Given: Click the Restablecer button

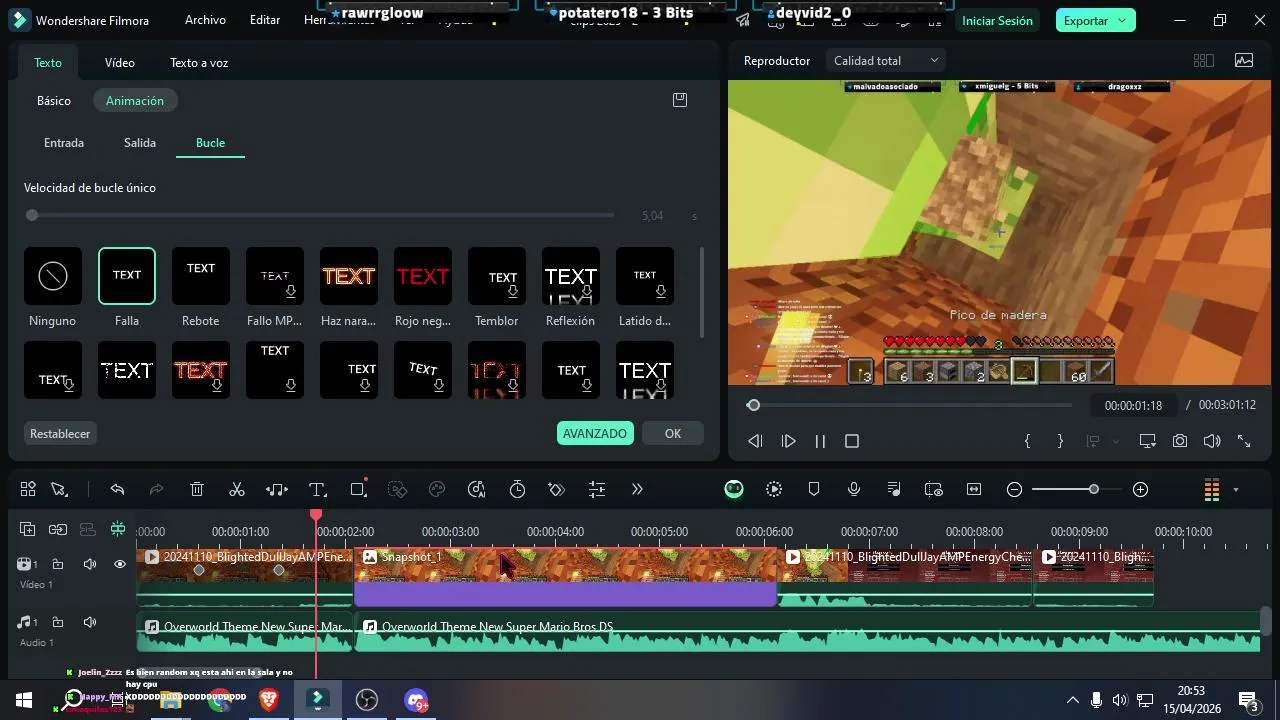Looking at the screenshot, I should pos(60,434).
